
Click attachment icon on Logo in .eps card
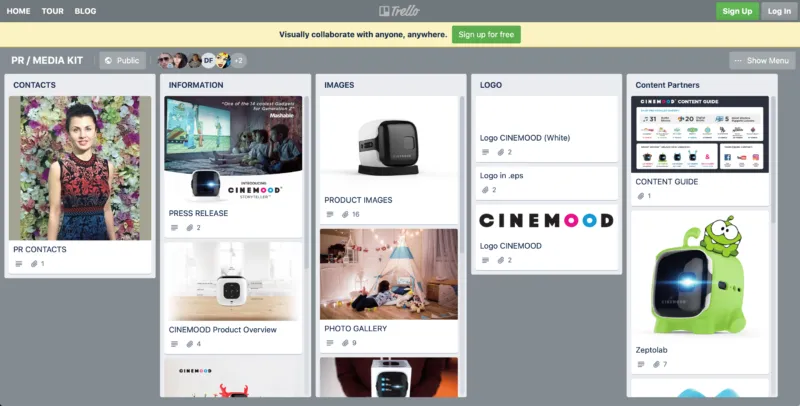485,190
